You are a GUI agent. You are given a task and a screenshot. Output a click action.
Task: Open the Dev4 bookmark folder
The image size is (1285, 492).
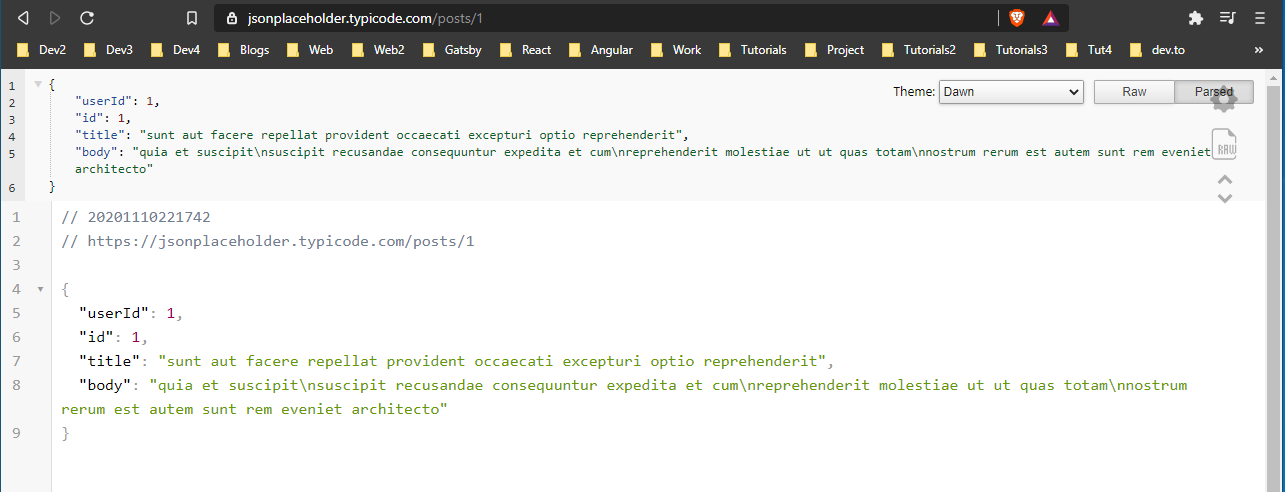click(x=175, y=50)
